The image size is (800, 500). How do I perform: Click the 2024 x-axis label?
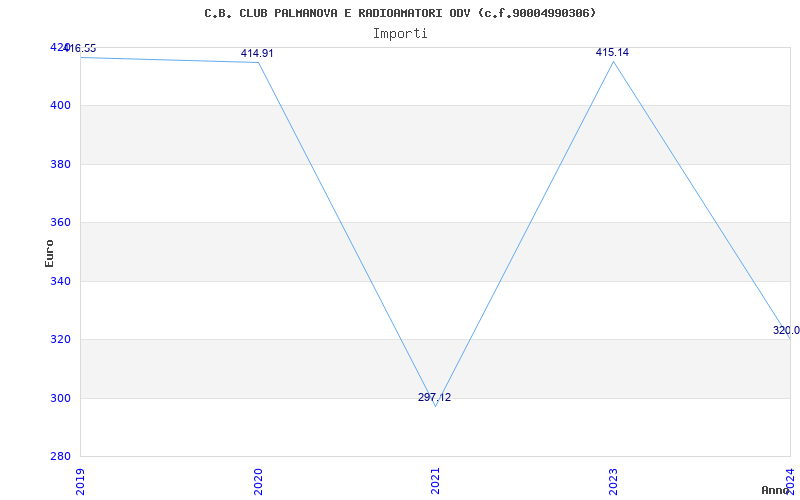click(x=790, y=481)
